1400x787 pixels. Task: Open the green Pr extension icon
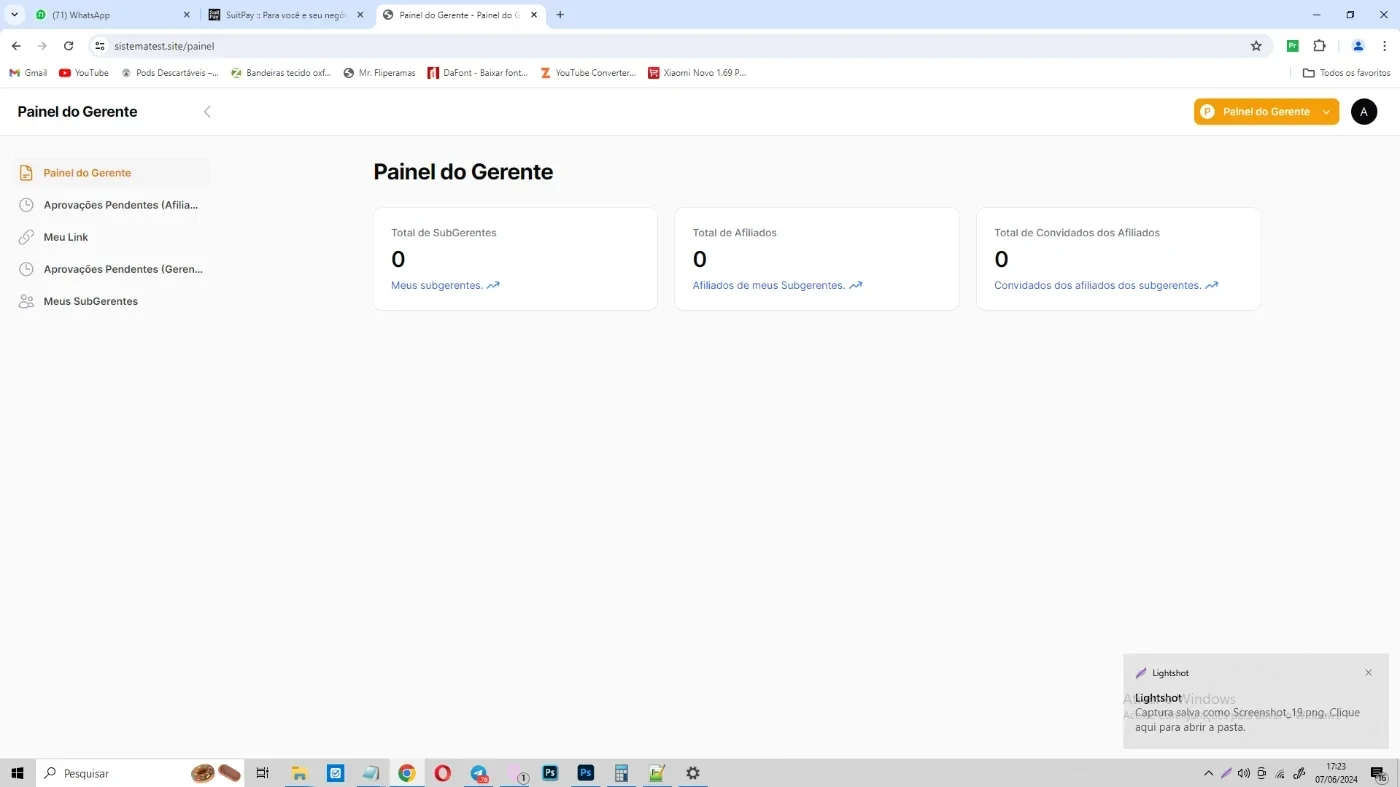point(1293,46)
